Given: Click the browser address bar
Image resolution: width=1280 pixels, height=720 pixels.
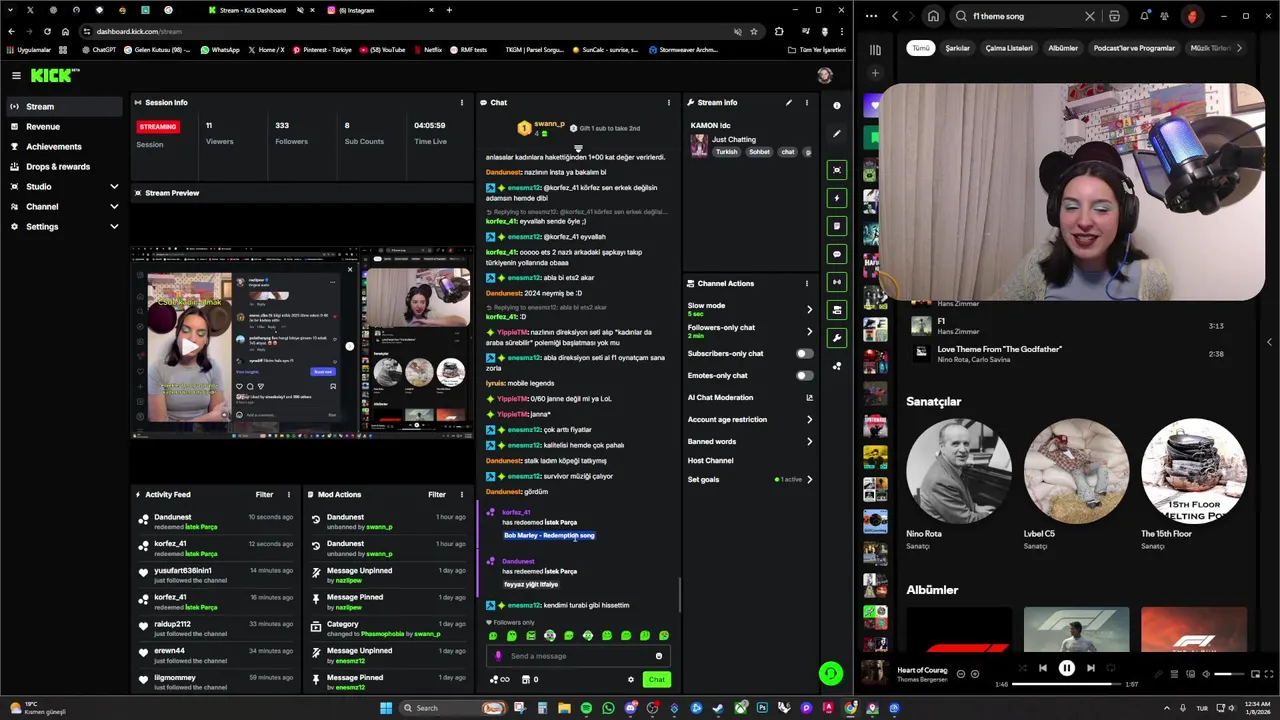Looking at the screenshot, I should click(x=410, y=31).
